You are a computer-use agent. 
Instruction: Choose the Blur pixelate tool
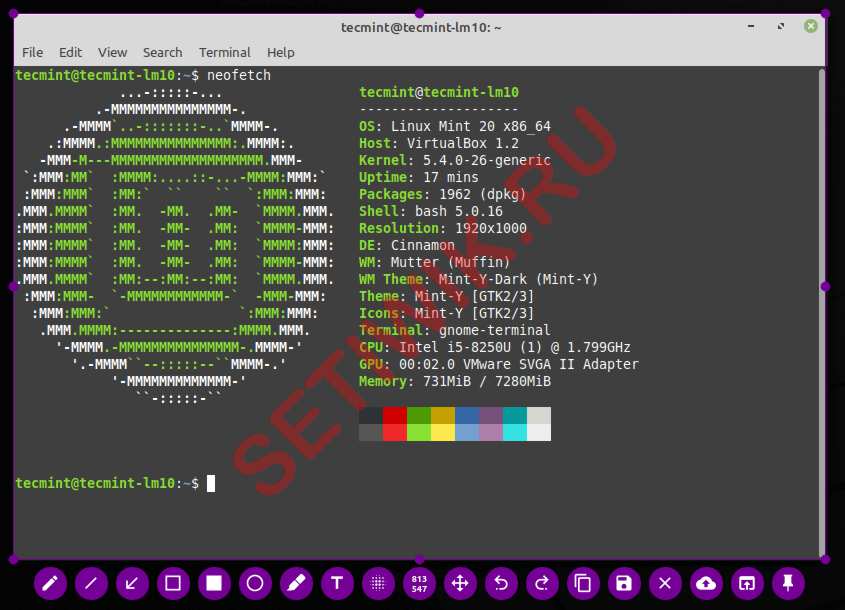378,583
